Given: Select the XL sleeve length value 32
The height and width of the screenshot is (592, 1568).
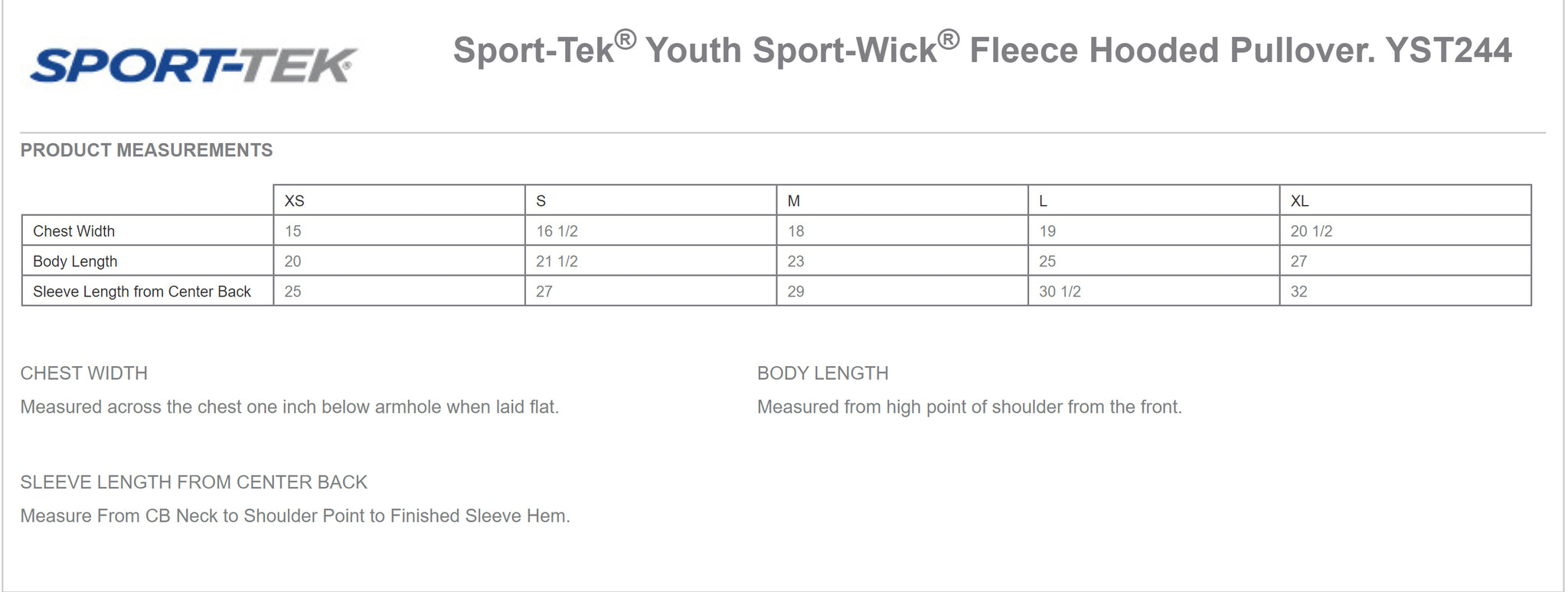Looking at the screenshot, I should pyautogui.click(x=1298, y=291).
